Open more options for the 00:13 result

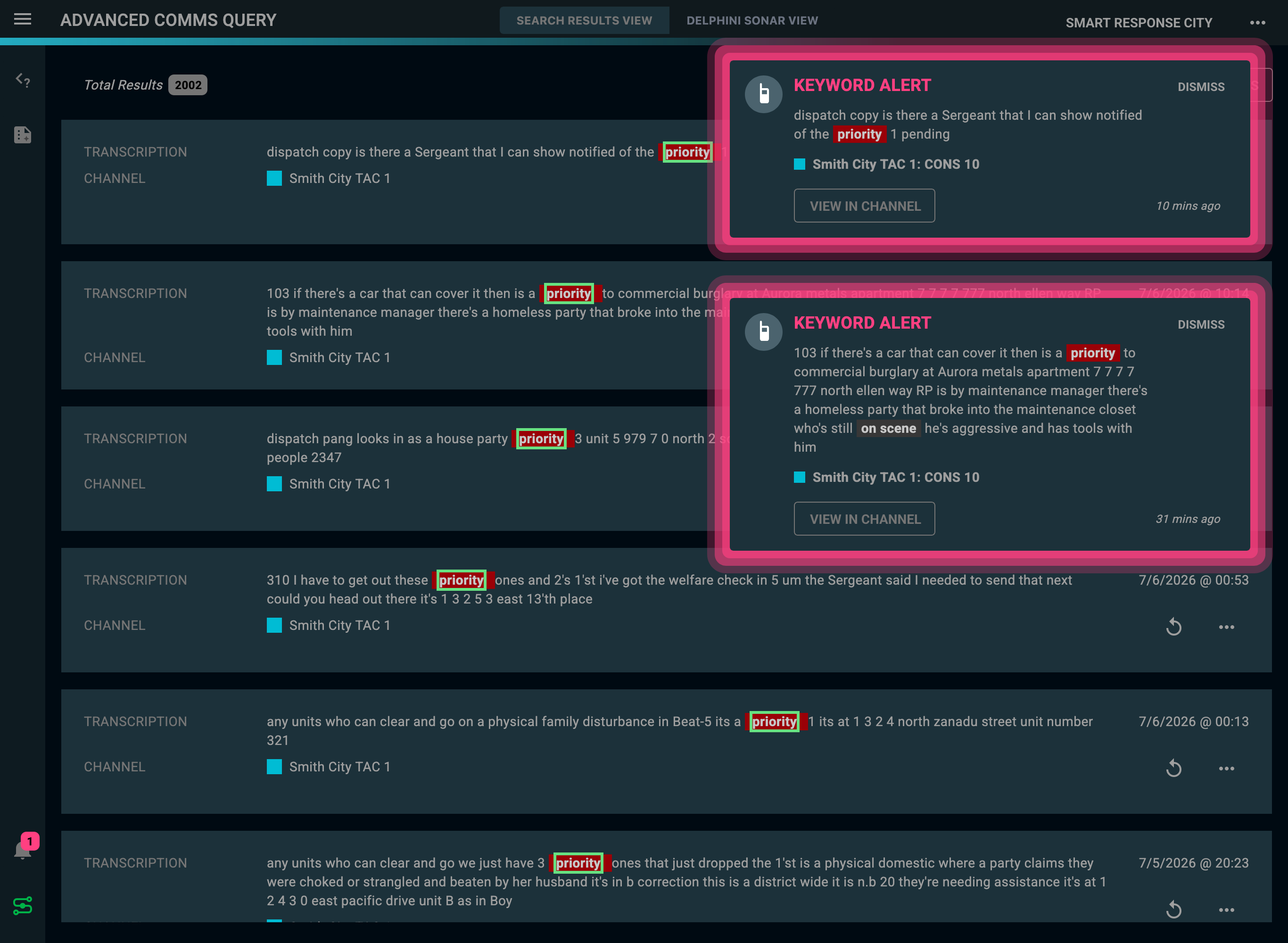pos(1226,769)
